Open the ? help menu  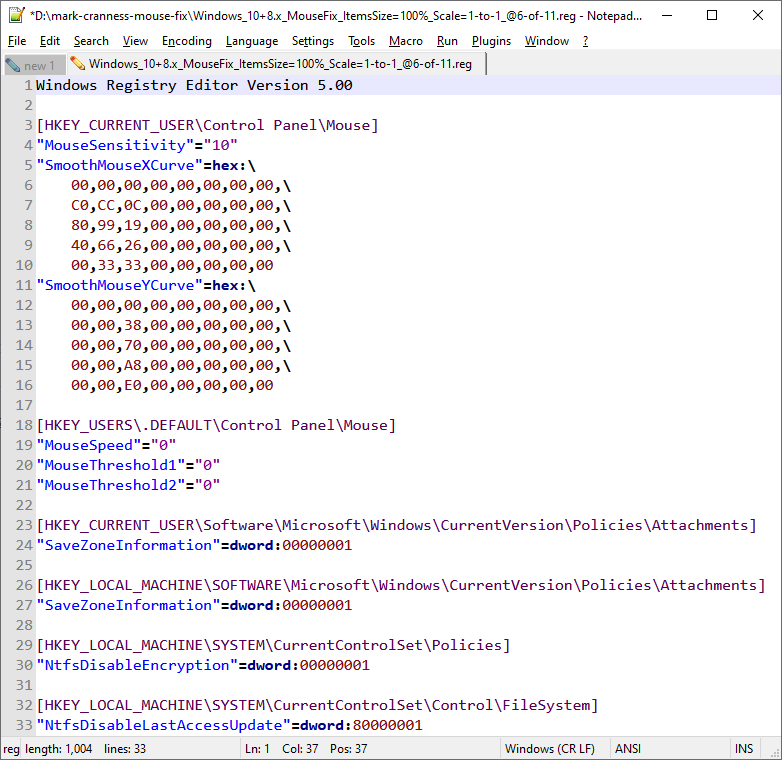[586, 41]
